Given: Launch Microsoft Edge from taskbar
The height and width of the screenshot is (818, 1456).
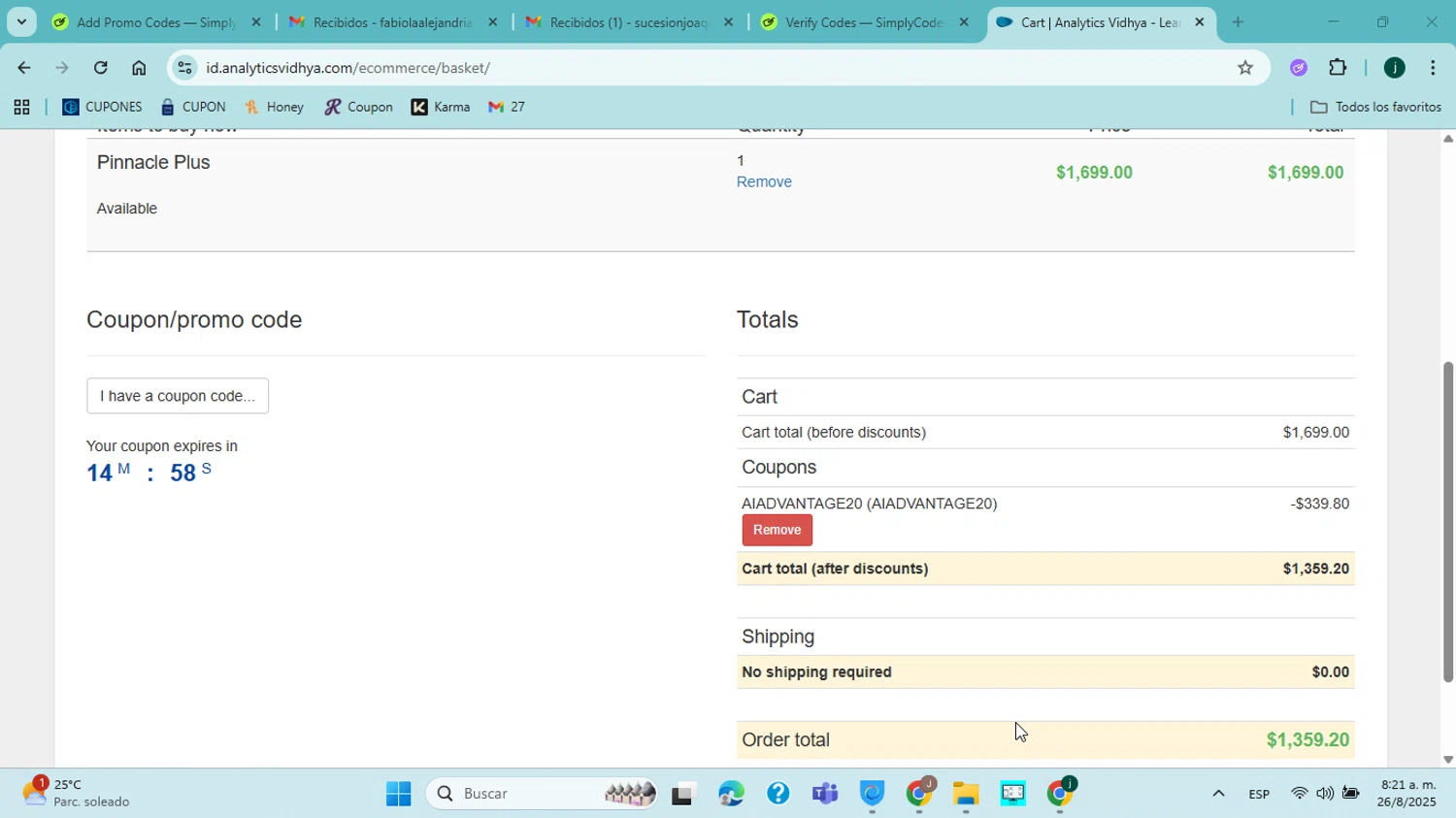Looking at the screenshot, I should 731,795.
